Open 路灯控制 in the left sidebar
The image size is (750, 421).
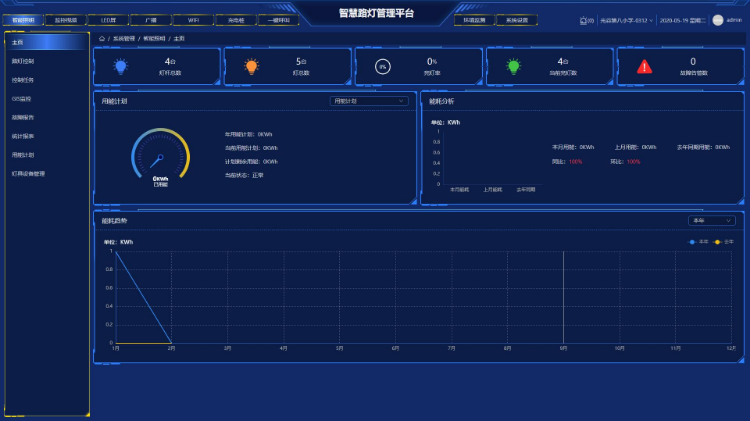(x=24, y=61)
